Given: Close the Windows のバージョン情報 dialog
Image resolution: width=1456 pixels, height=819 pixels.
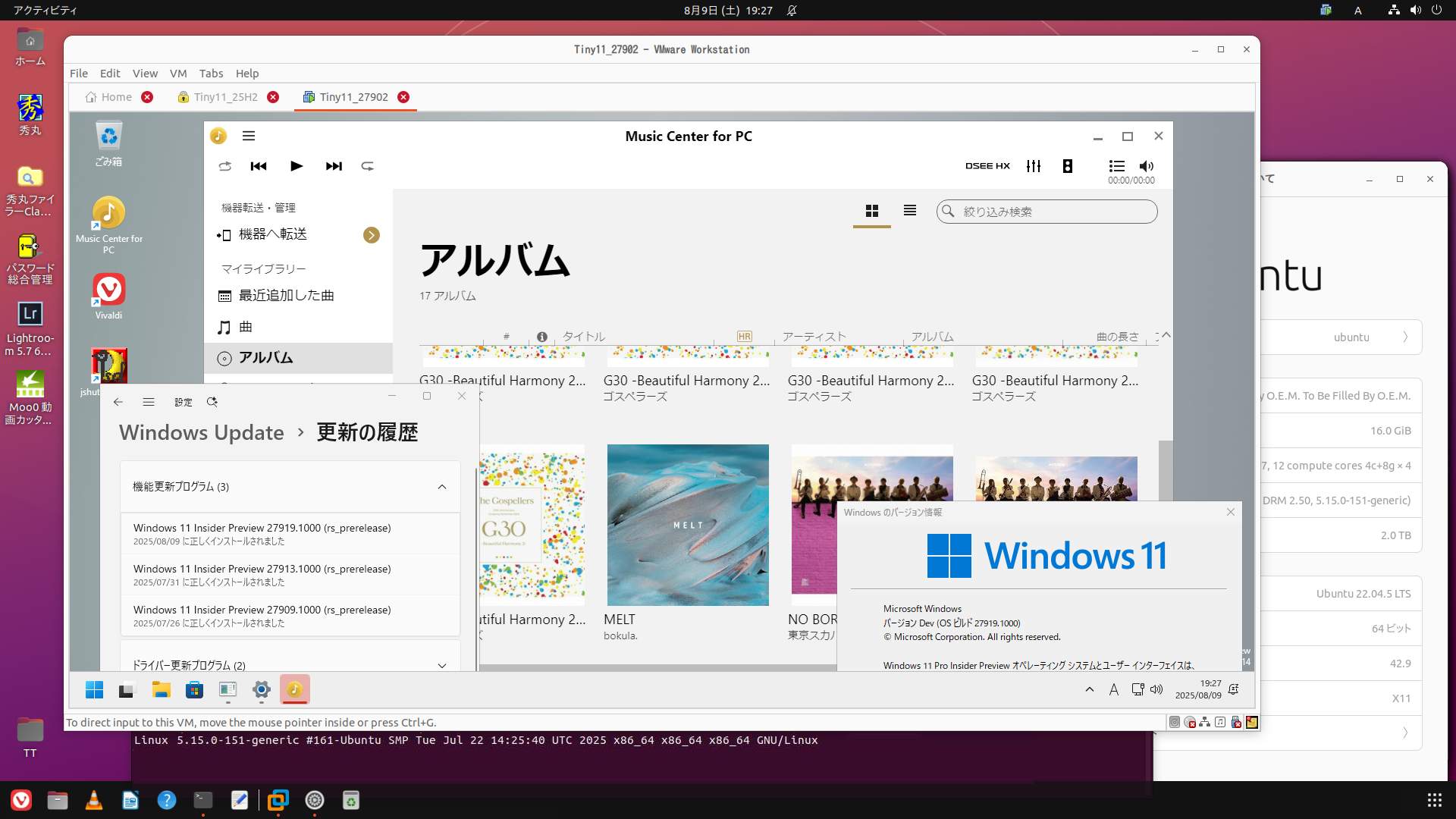Looking at the screenshot, I should pyautogui.click(x=1230, y=513).
